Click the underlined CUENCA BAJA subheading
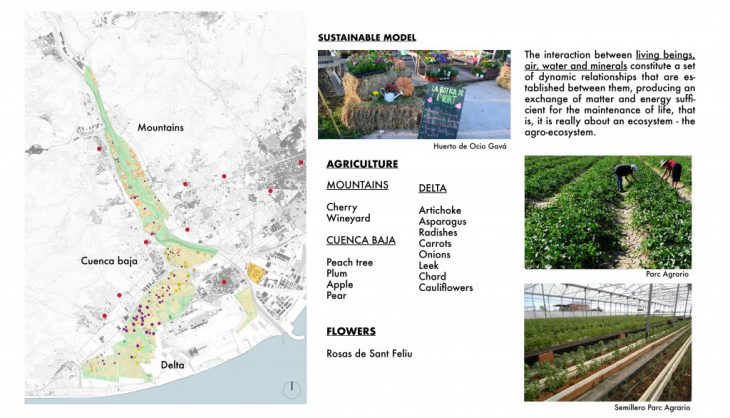 click(361, 240)
